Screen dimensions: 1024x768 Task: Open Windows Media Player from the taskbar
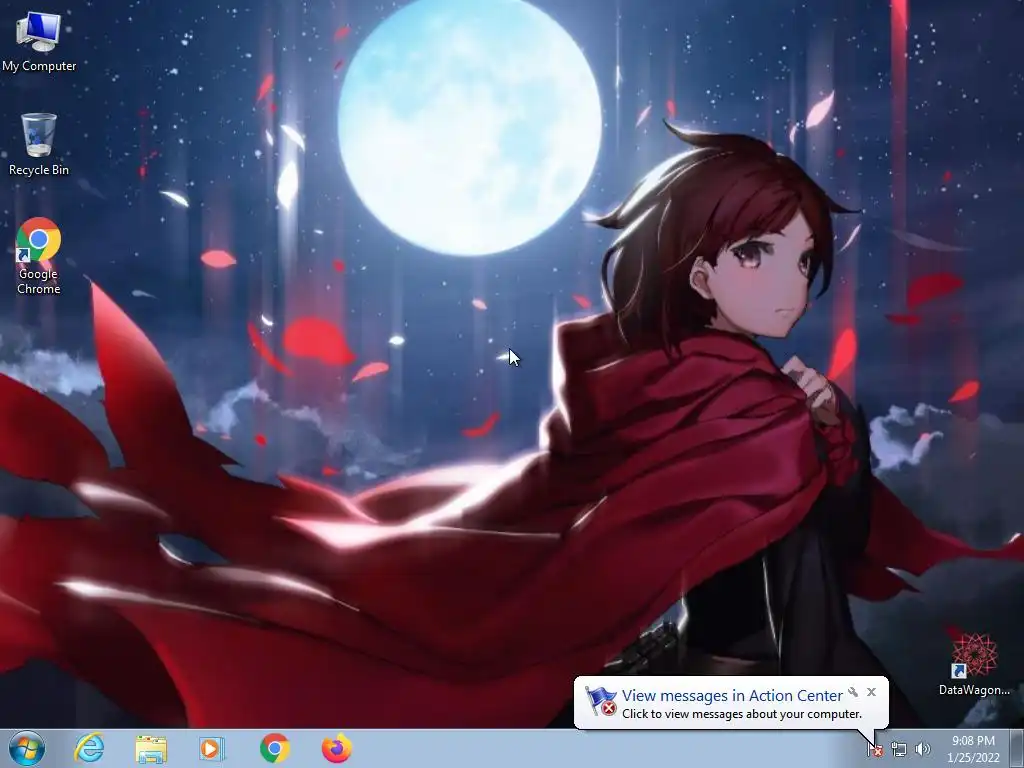212,748
